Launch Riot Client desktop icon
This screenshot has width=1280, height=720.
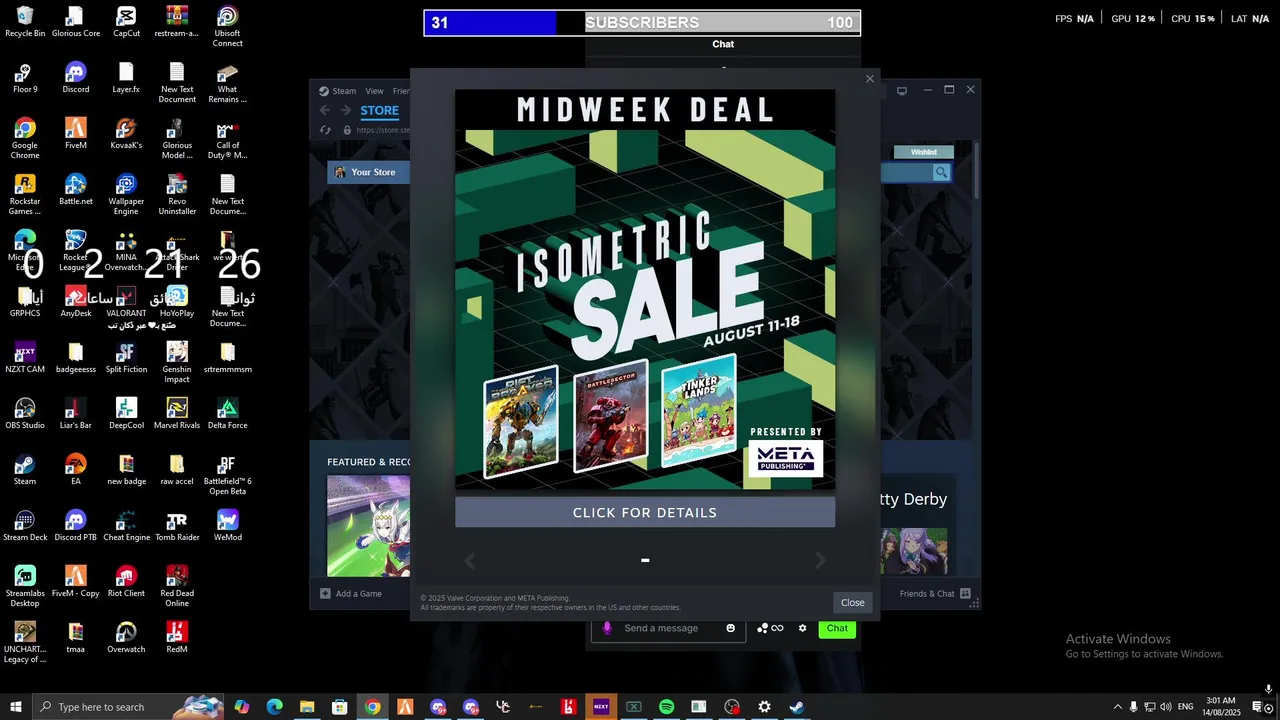[x=126, y=582]
